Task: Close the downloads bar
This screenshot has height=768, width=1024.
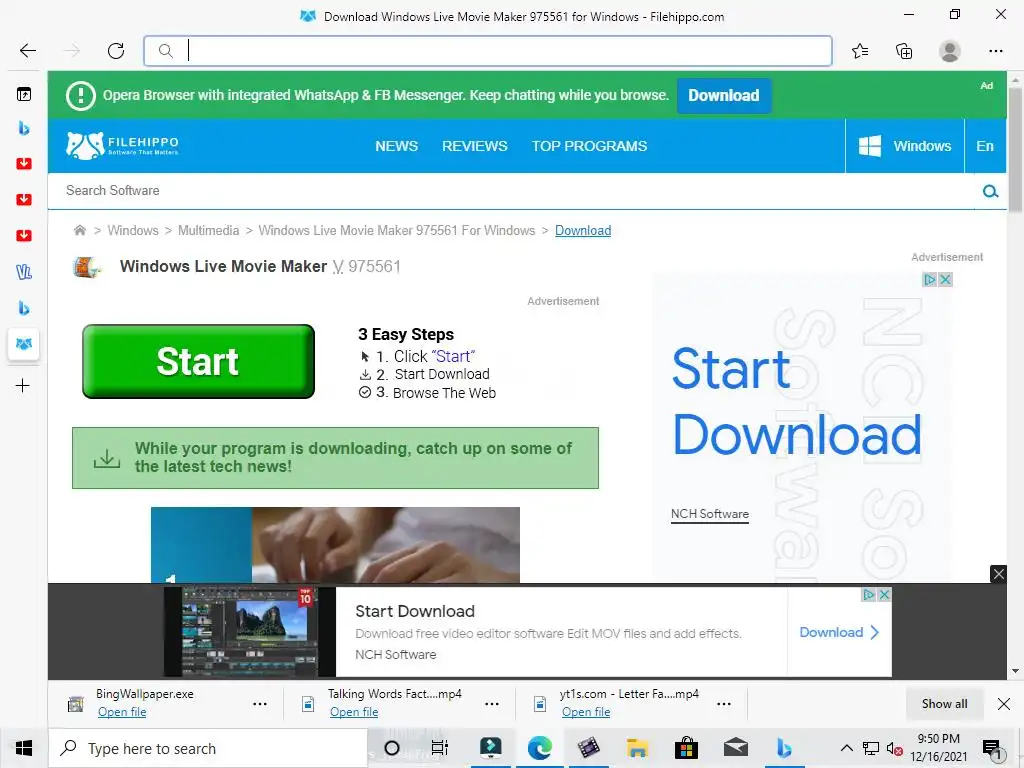Action: point(1004,704)
